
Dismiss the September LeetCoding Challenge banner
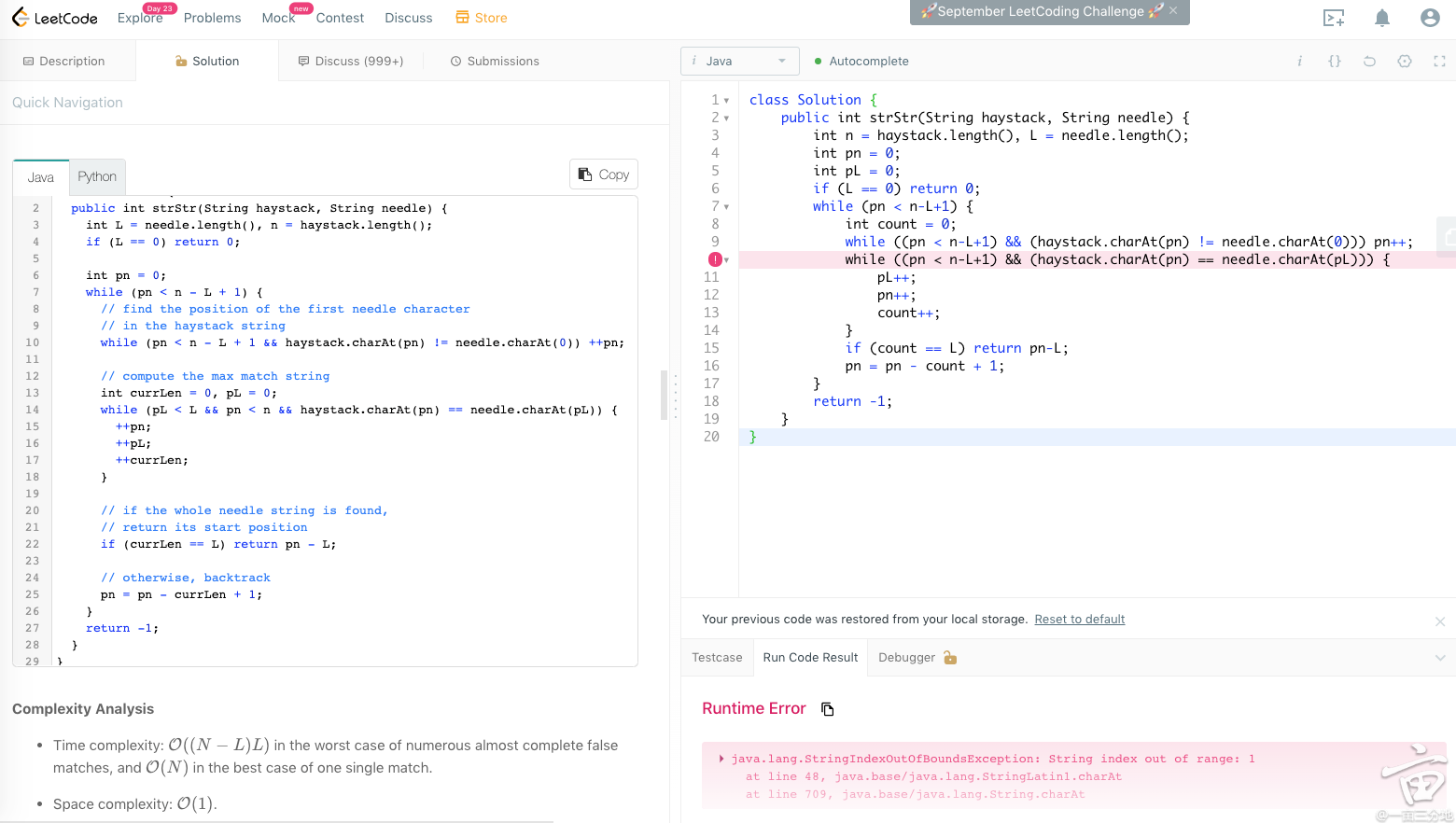point(1173,11)
